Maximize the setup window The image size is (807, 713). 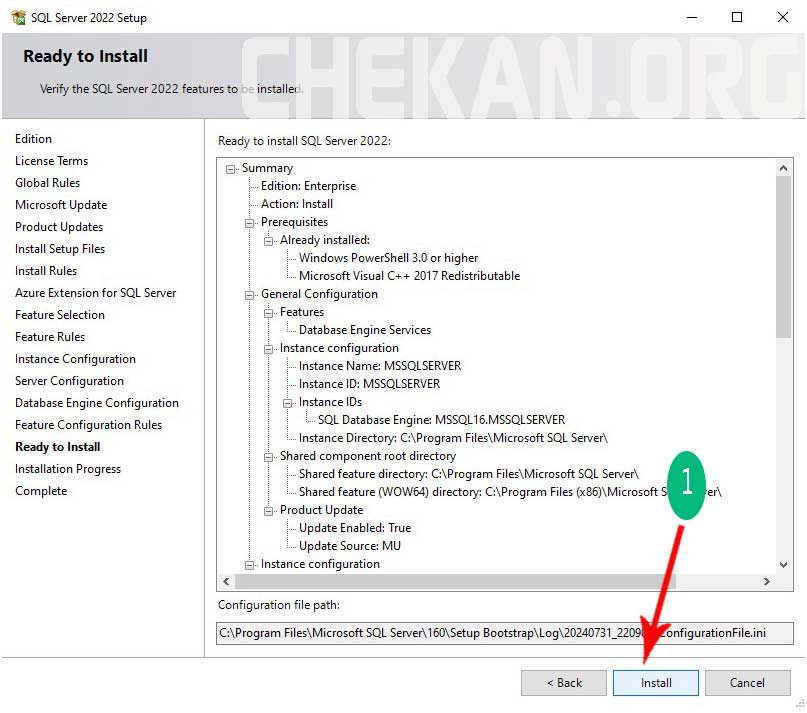737,17
